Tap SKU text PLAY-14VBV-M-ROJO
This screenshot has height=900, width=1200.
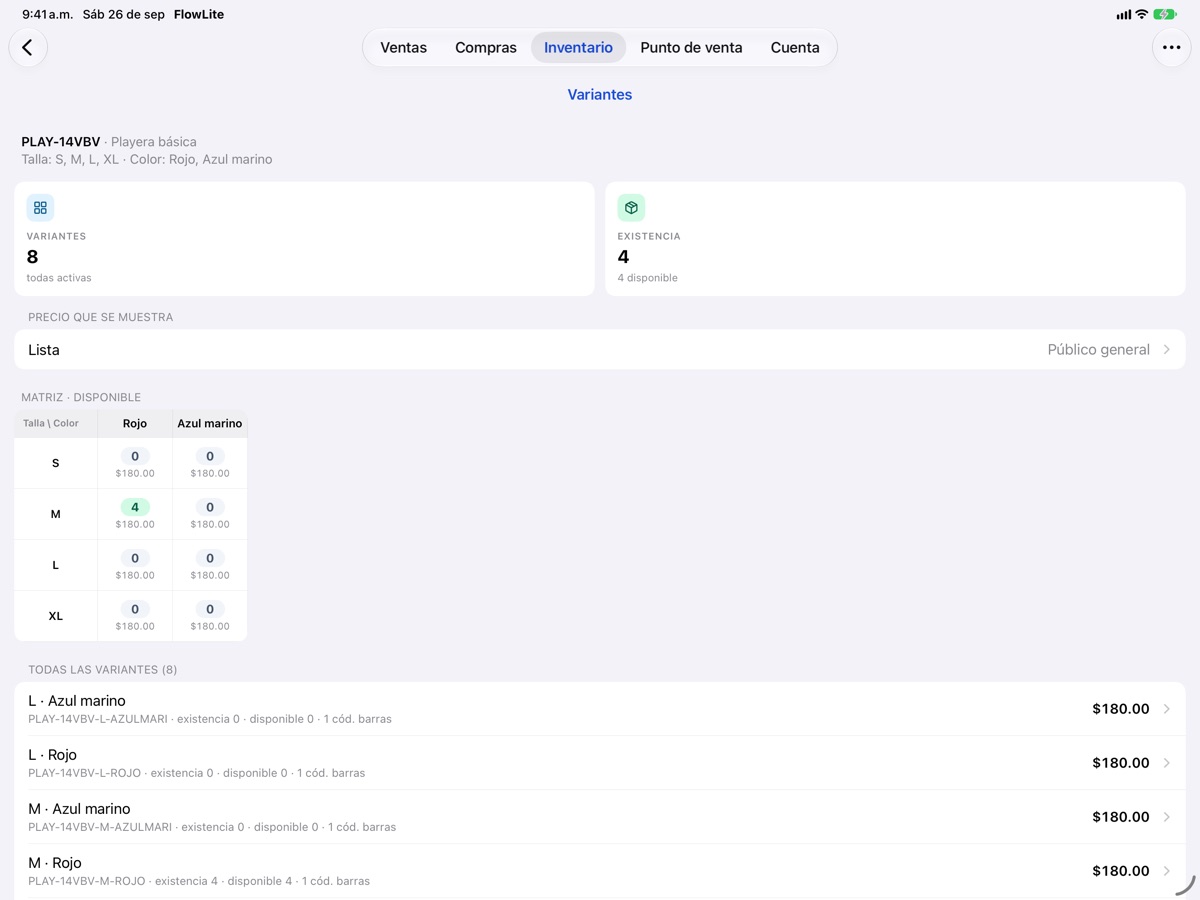click(x=87, y=881)
